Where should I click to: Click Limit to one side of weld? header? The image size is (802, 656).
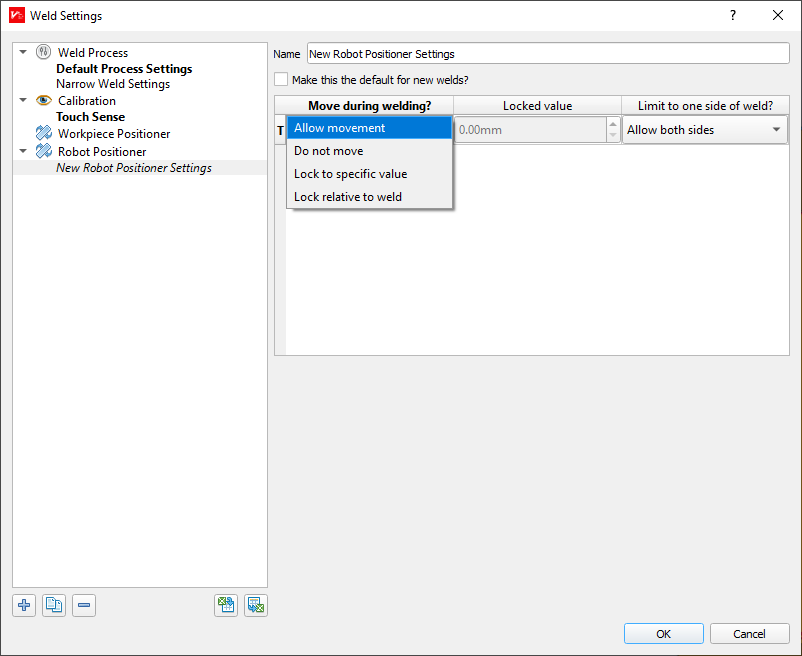705,105
